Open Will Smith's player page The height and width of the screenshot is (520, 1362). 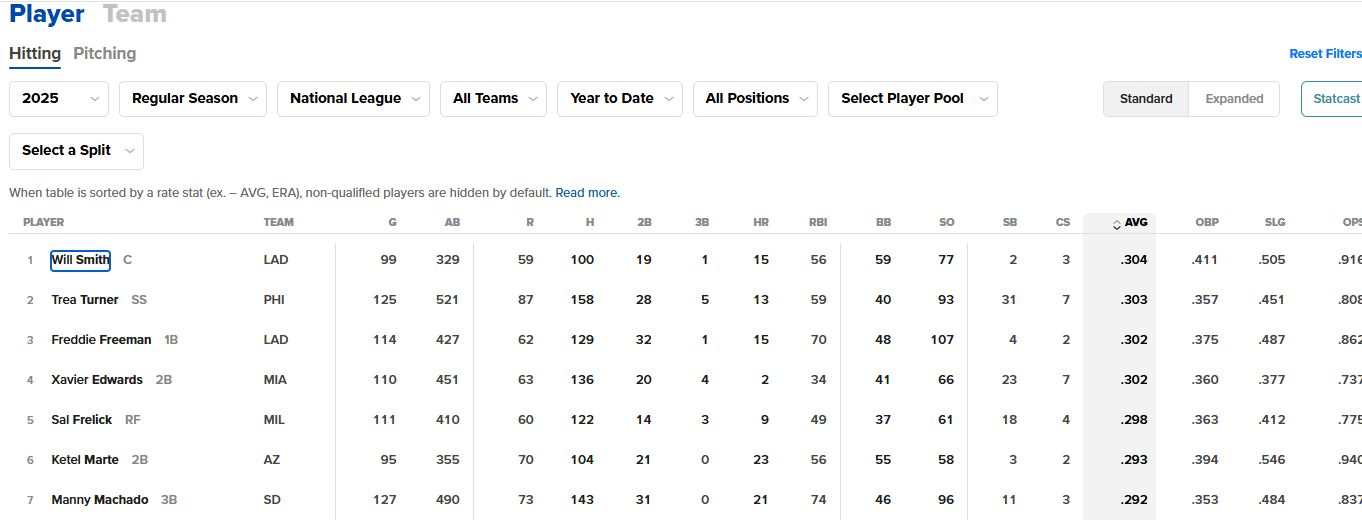point(80,260)
